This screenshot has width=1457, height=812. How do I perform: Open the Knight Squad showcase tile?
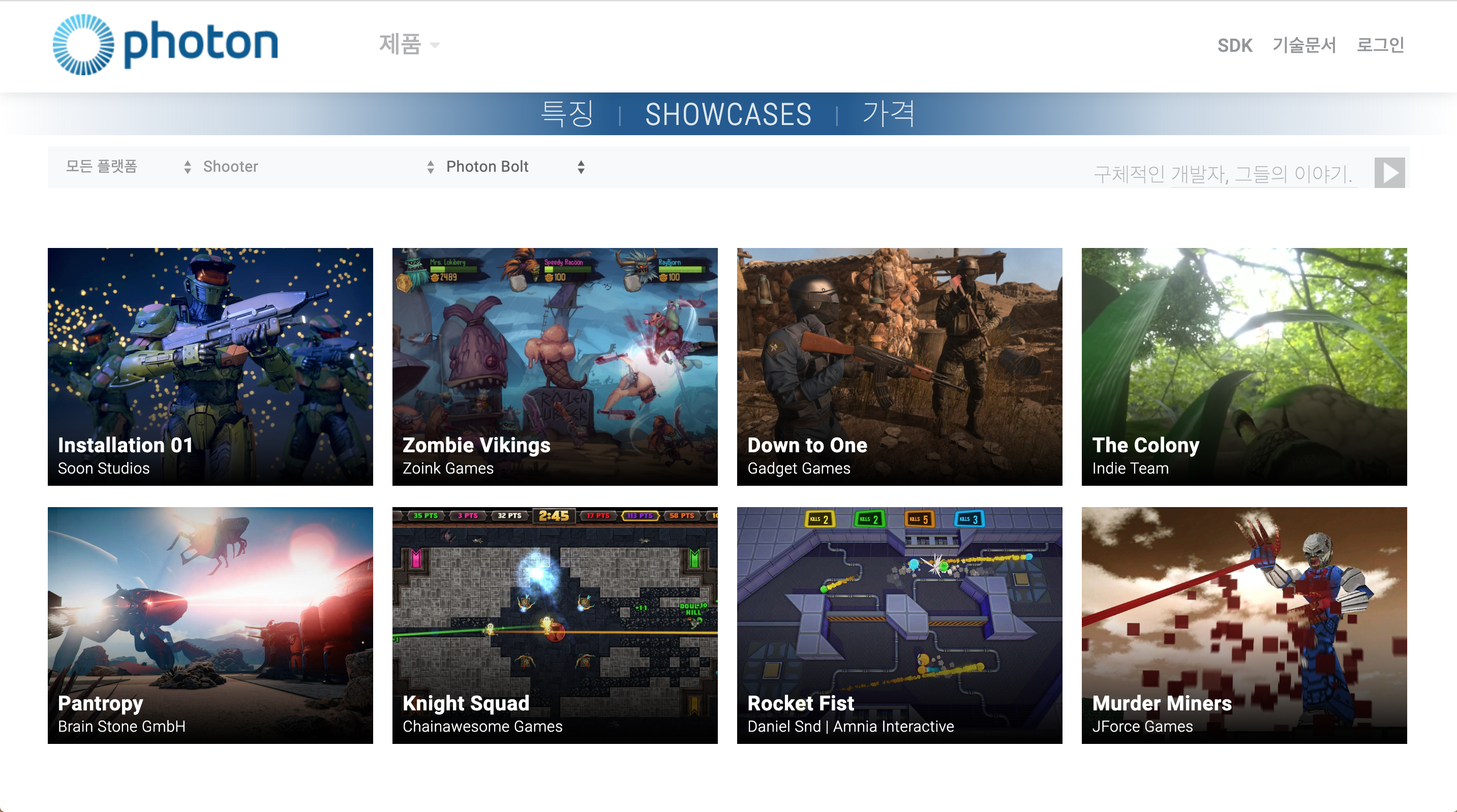click(x=555, y=625)
